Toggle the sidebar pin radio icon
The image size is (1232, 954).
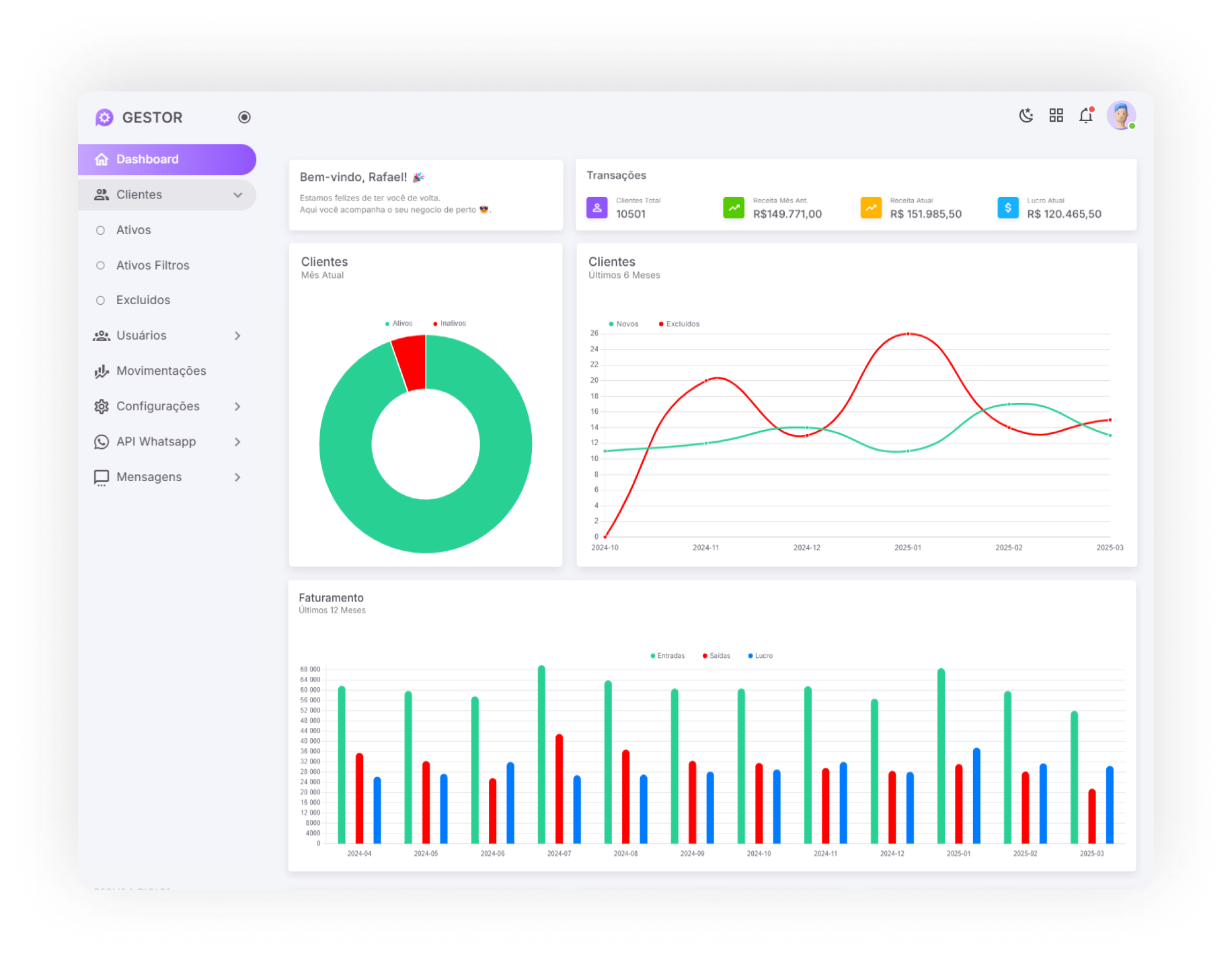point(244,117)
